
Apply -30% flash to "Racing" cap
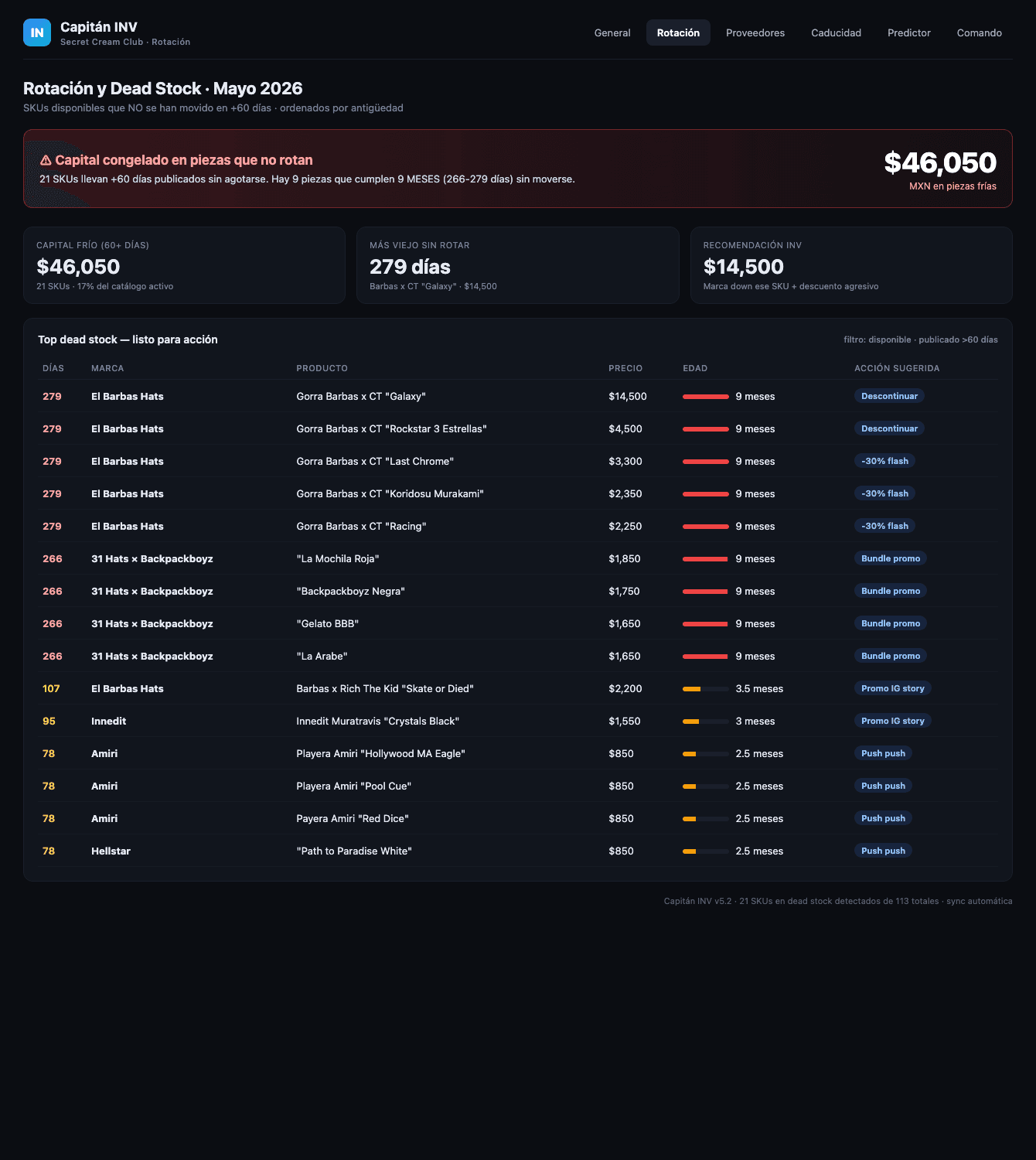(884, 526)
